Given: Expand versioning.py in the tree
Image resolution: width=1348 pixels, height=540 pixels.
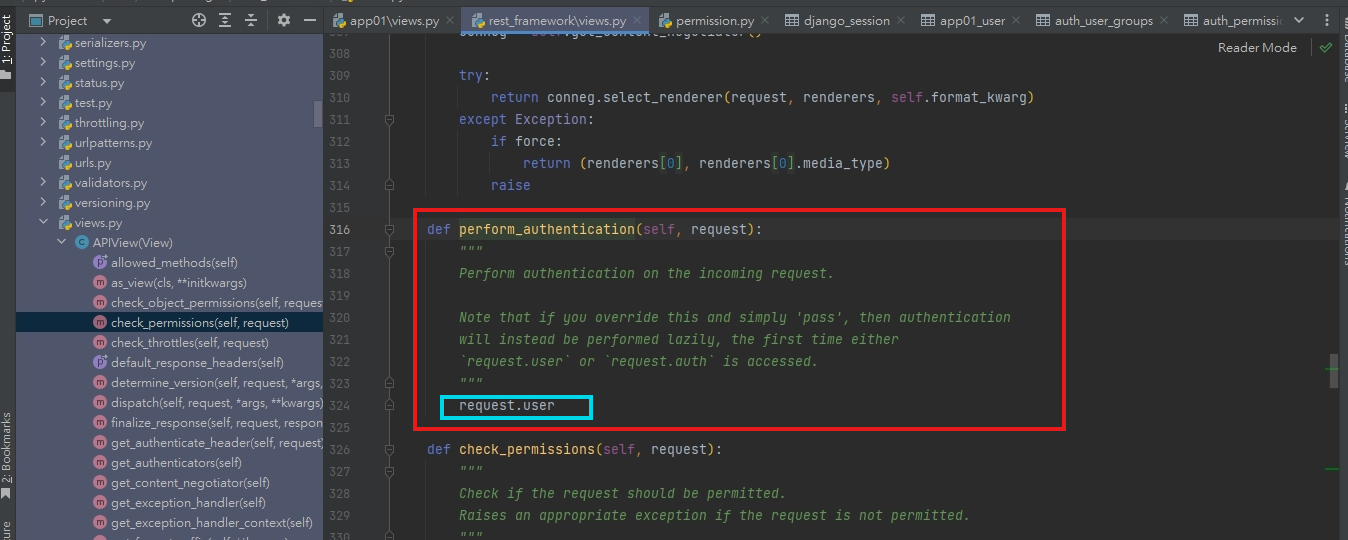Looking at the screenshot, I should 44,203.
